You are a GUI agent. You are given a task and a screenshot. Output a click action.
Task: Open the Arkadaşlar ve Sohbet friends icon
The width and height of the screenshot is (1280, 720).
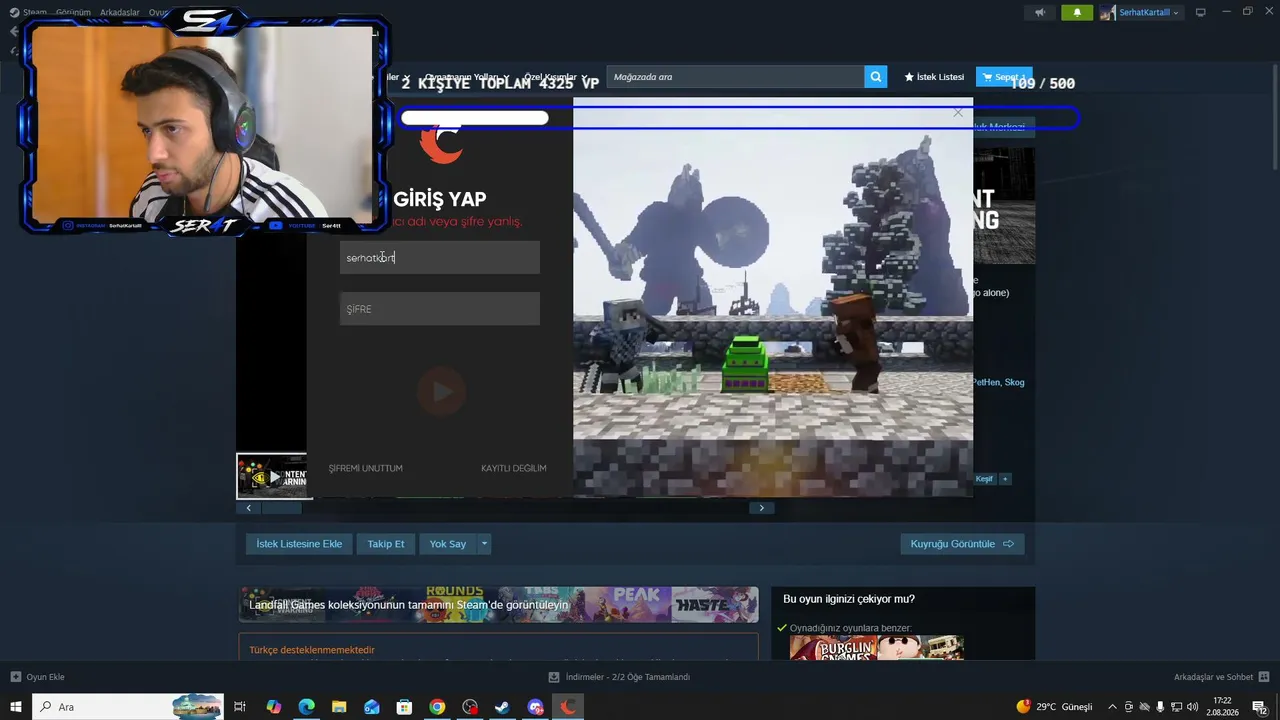pyautogui.click(x=1263, y=677)
